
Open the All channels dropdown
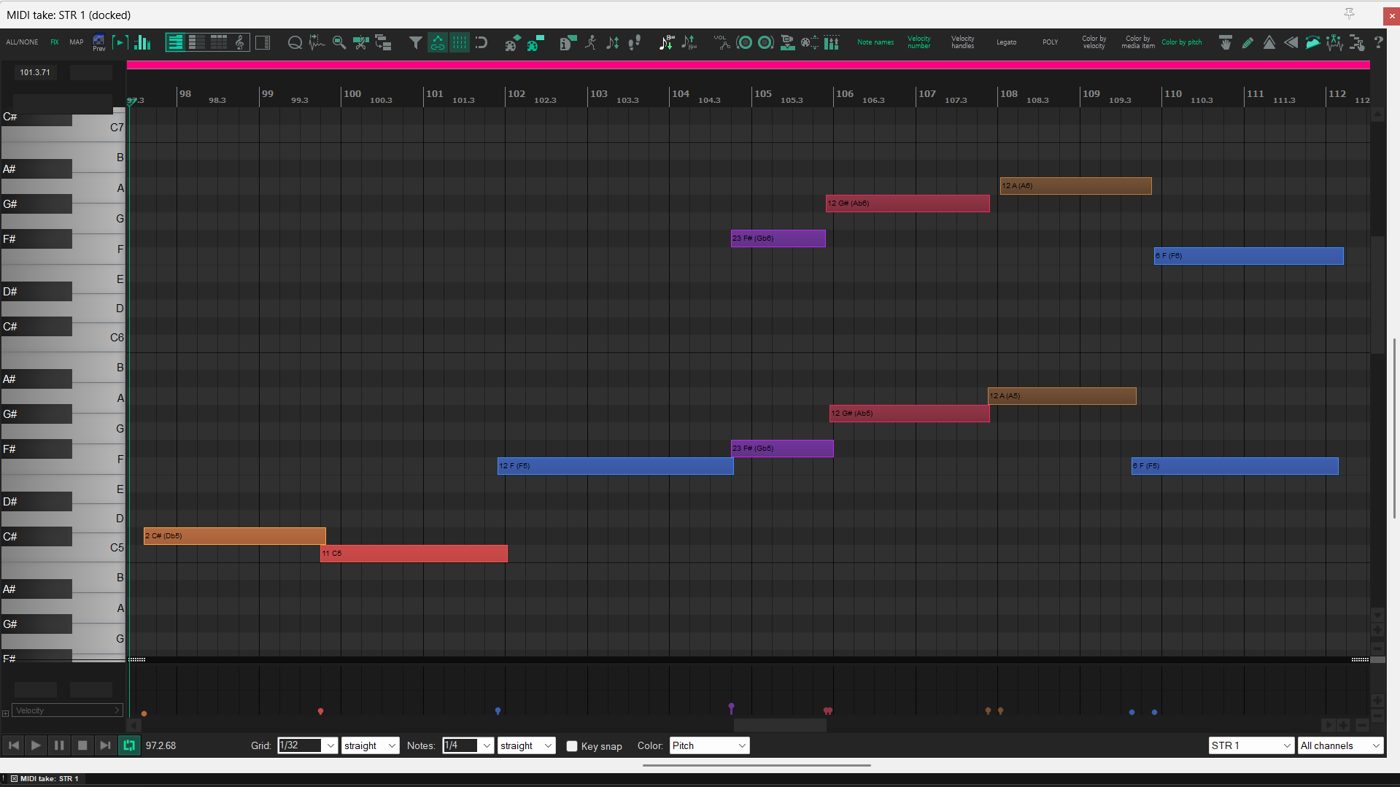click(x=1340, y=745)
